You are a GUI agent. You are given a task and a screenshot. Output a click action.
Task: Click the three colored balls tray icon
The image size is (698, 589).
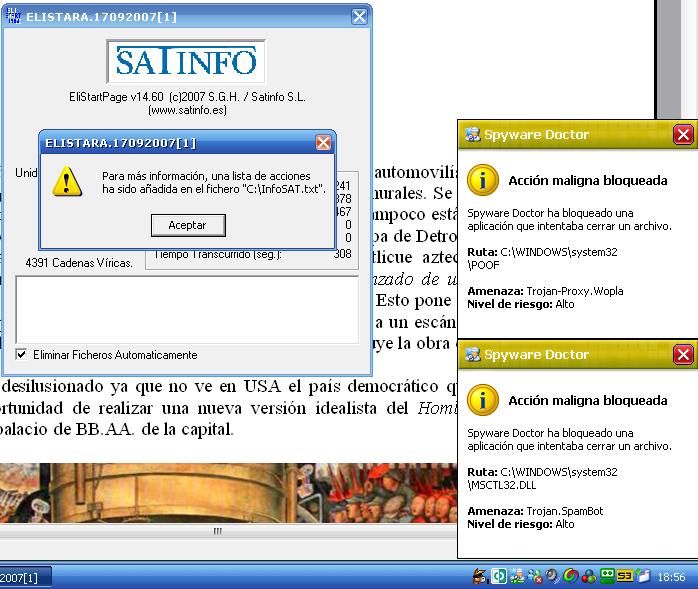(x=588, y=577)
